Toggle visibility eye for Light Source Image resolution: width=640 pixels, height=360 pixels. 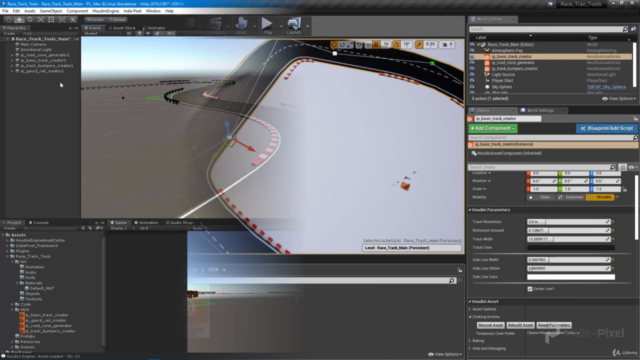[x=472, y=75]
